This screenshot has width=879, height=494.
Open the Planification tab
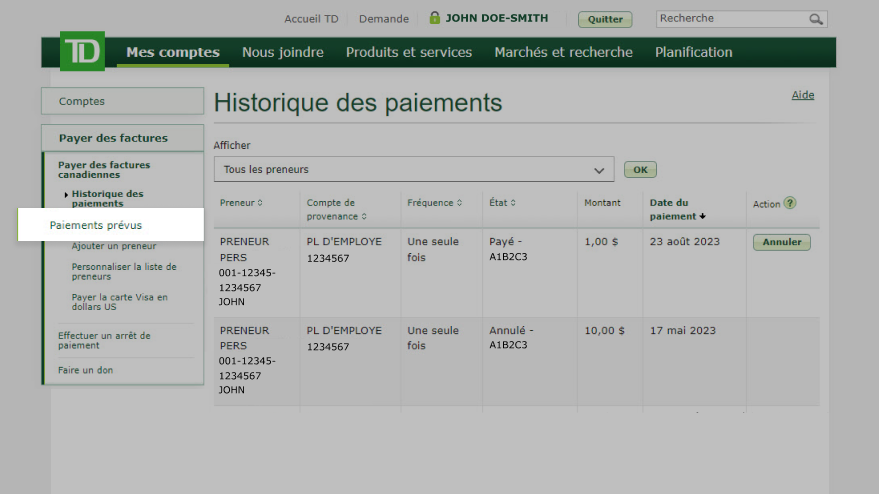(x=693, y=52)
